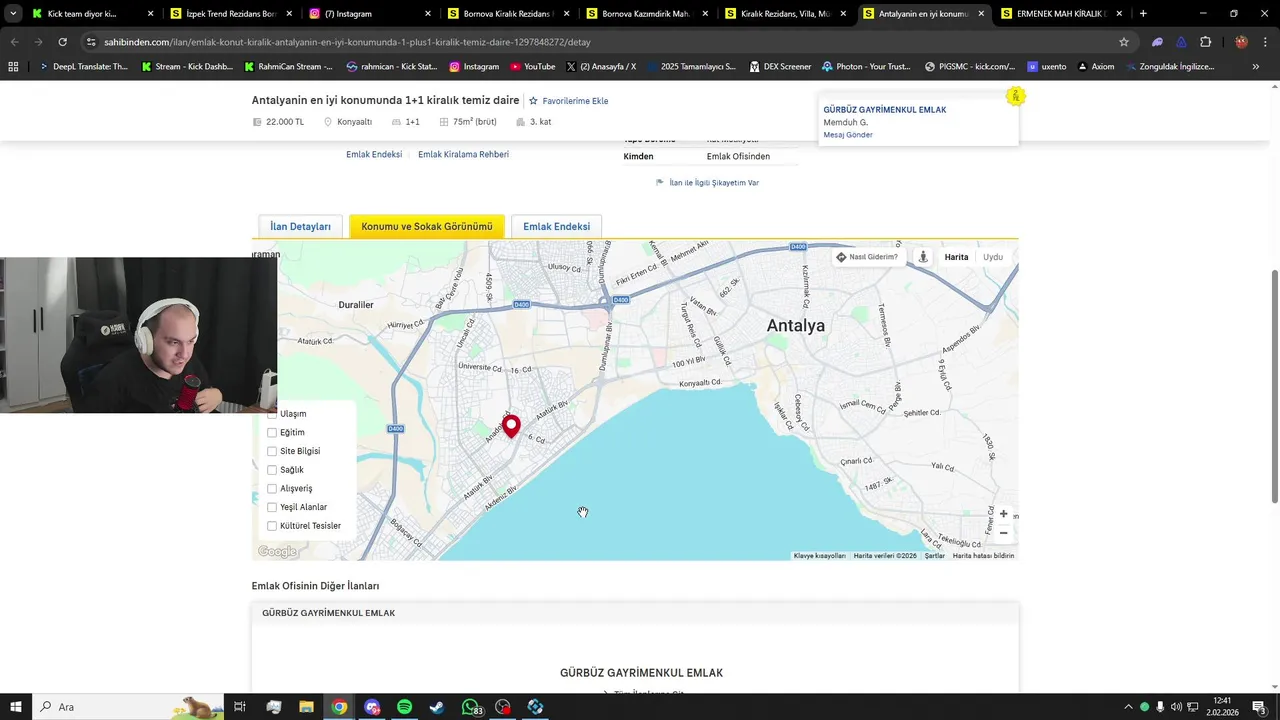Go back with the browser back arrow
Image resolution: width=1280 pixels, height=720 pixels.
tap(15, 42)
